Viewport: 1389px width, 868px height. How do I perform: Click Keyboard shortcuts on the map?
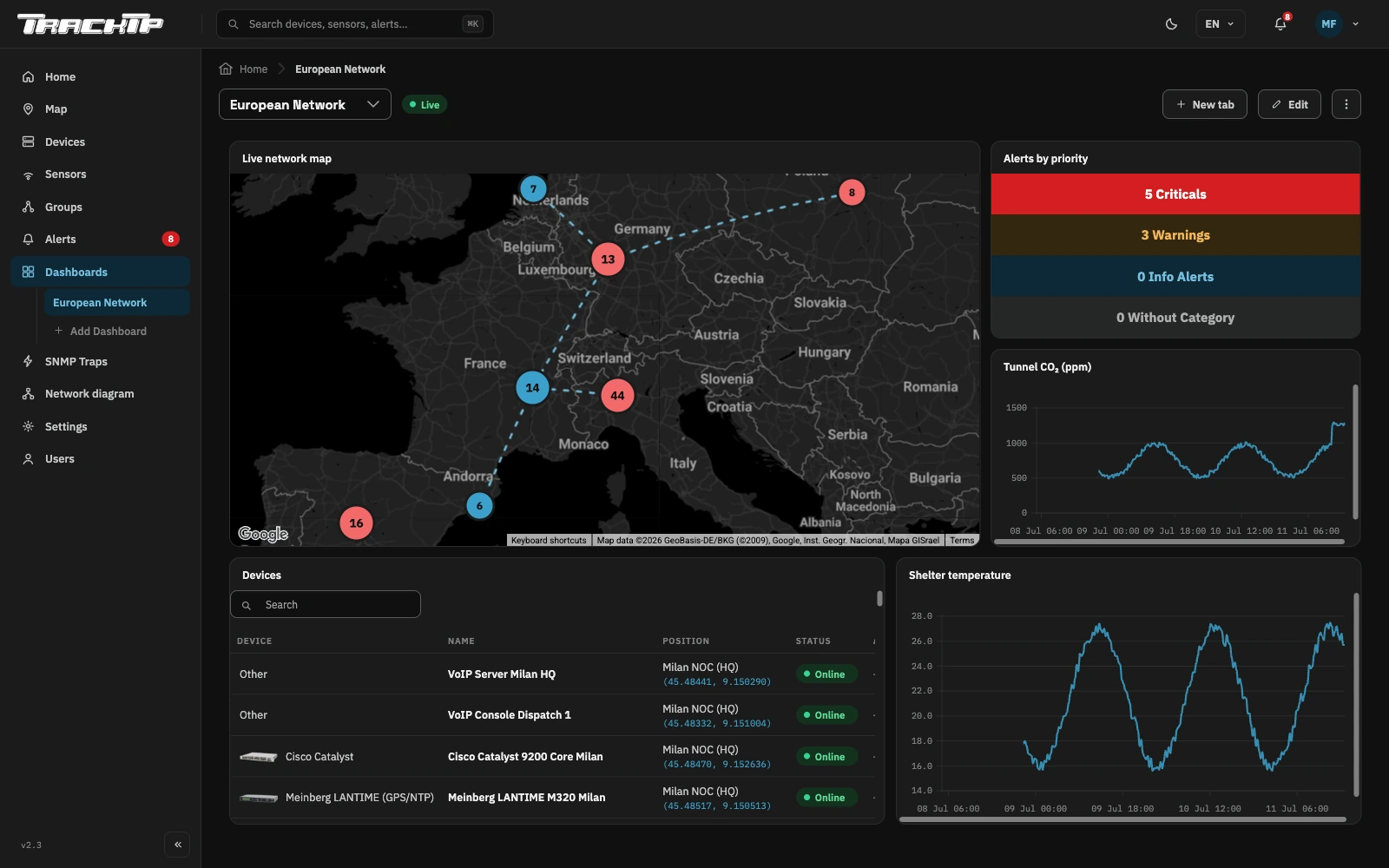click(x=549, y=540)
